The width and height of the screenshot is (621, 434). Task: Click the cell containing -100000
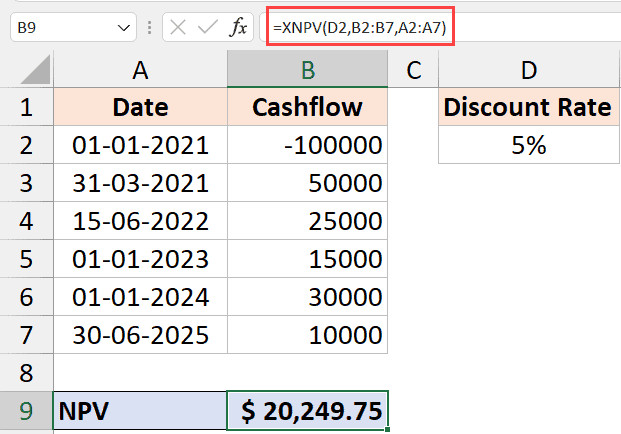307,145
